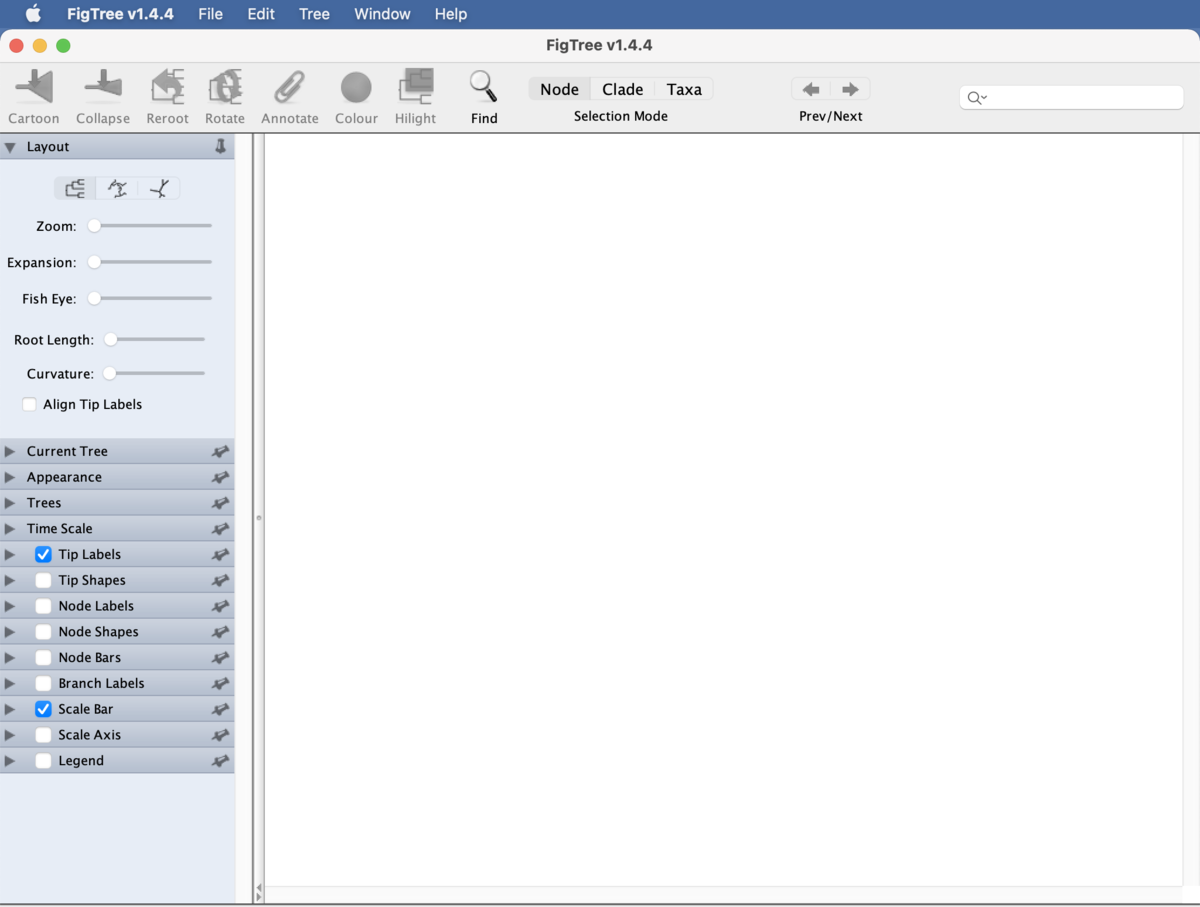Detach the Node Labels panel pin
The height and width of the screenshot is (907, 1200).
tap(221, 606)
